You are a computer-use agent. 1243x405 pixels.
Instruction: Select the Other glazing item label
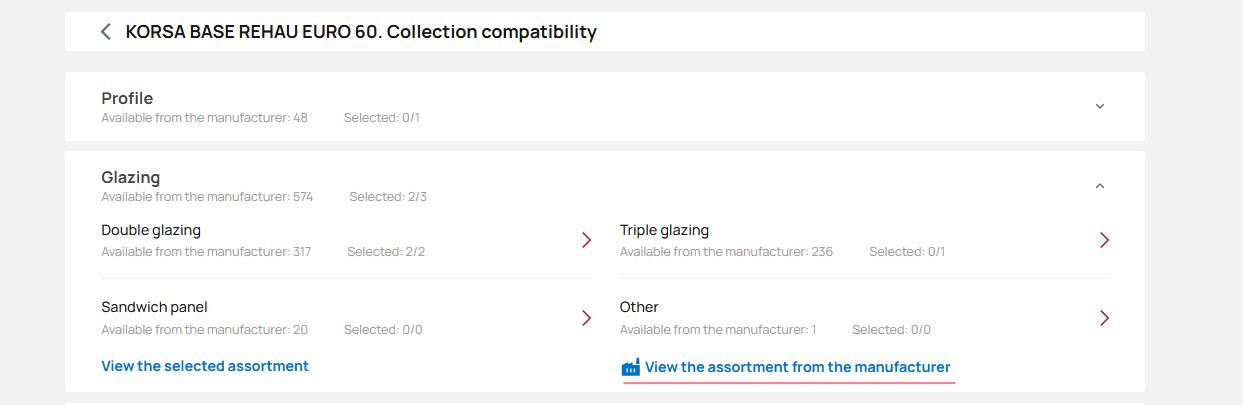639,307
